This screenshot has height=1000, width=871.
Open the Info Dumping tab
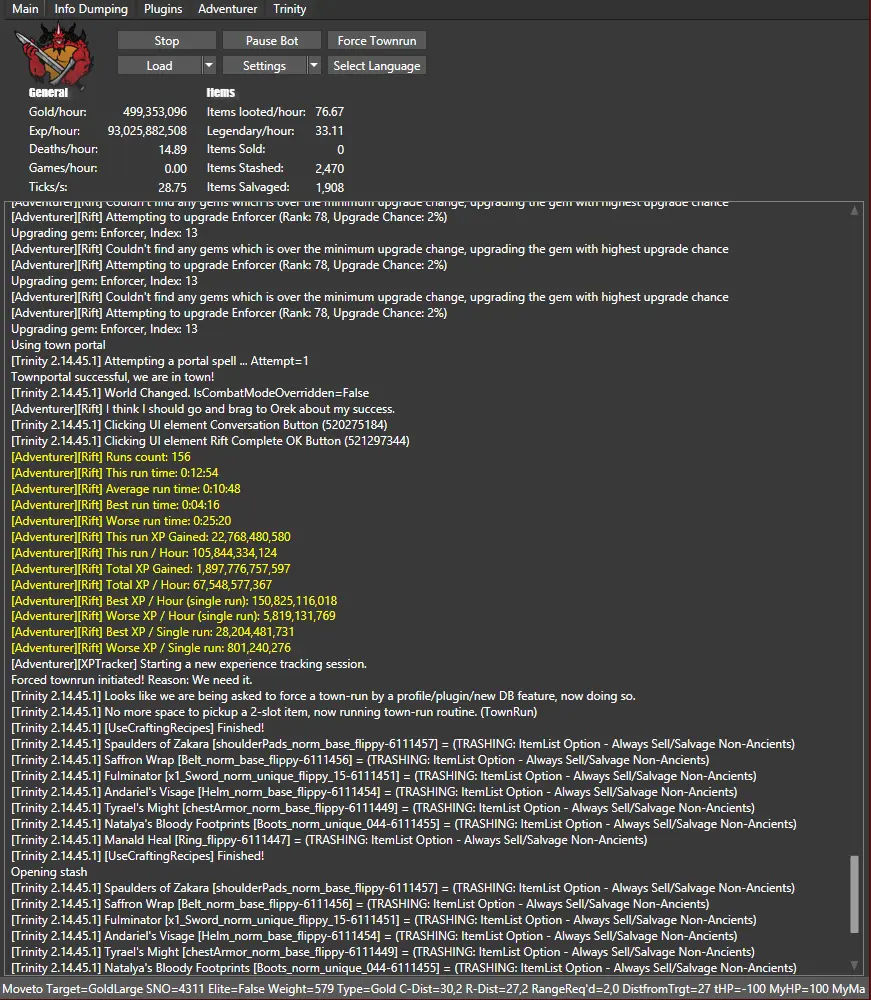91,9
